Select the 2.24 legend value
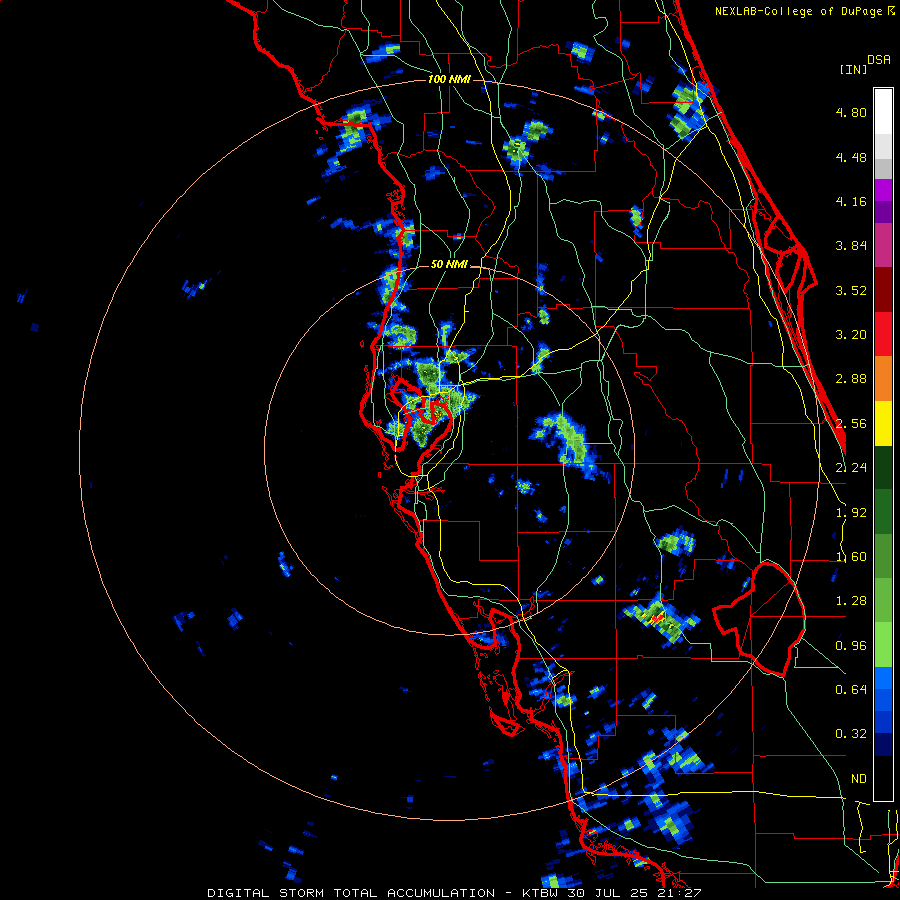The height and width of the screenshot is (900, 900). click(851, 468)
